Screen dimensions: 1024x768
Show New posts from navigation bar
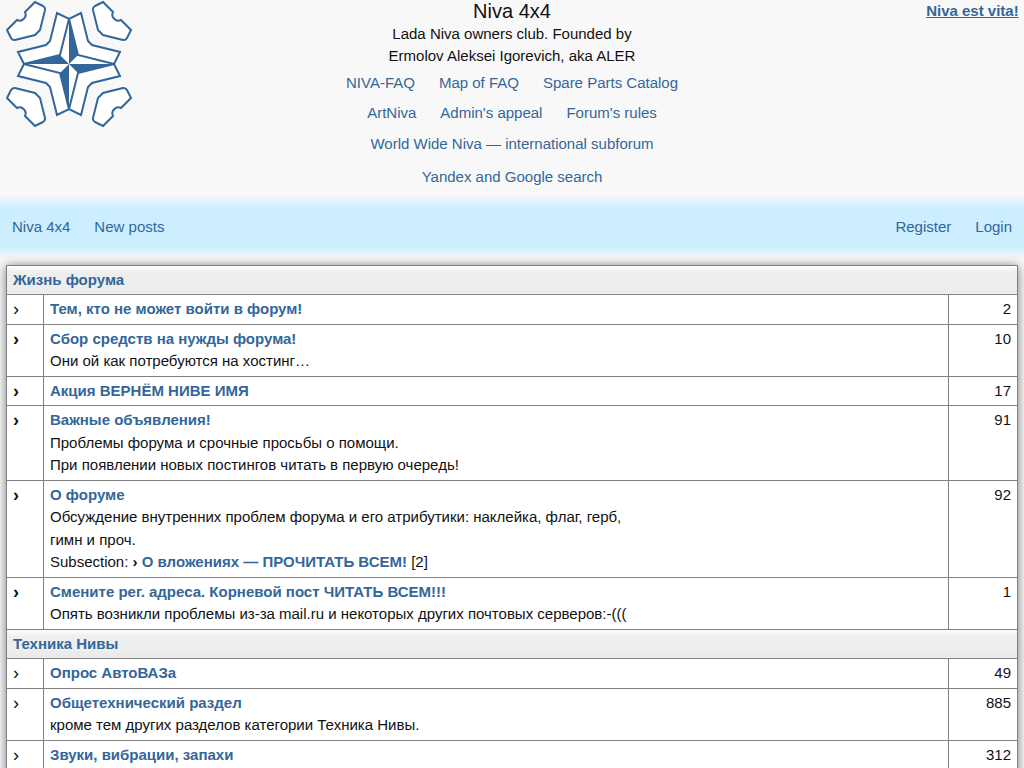129,227
